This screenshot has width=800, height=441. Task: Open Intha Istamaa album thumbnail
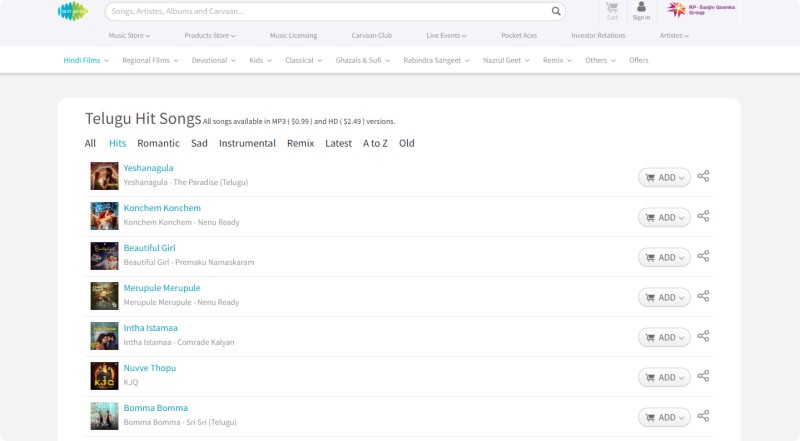104,336
